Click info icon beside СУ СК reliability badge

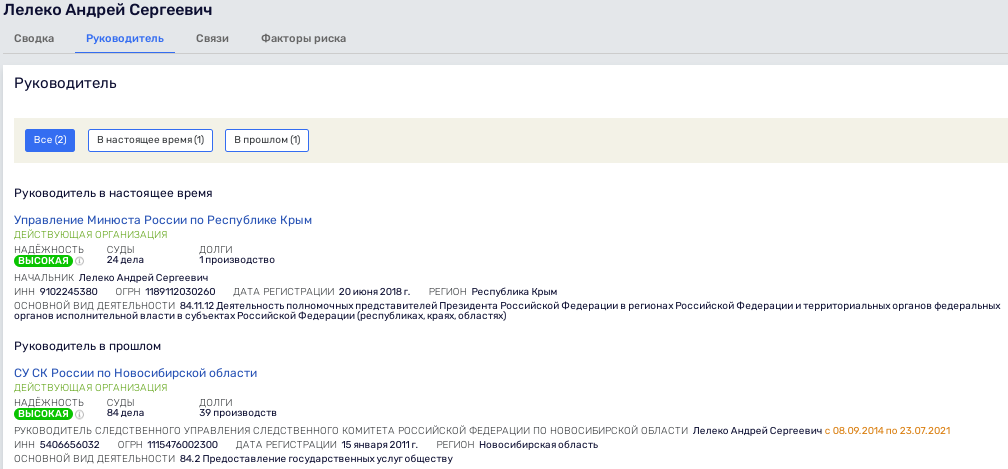coord(80,414)
